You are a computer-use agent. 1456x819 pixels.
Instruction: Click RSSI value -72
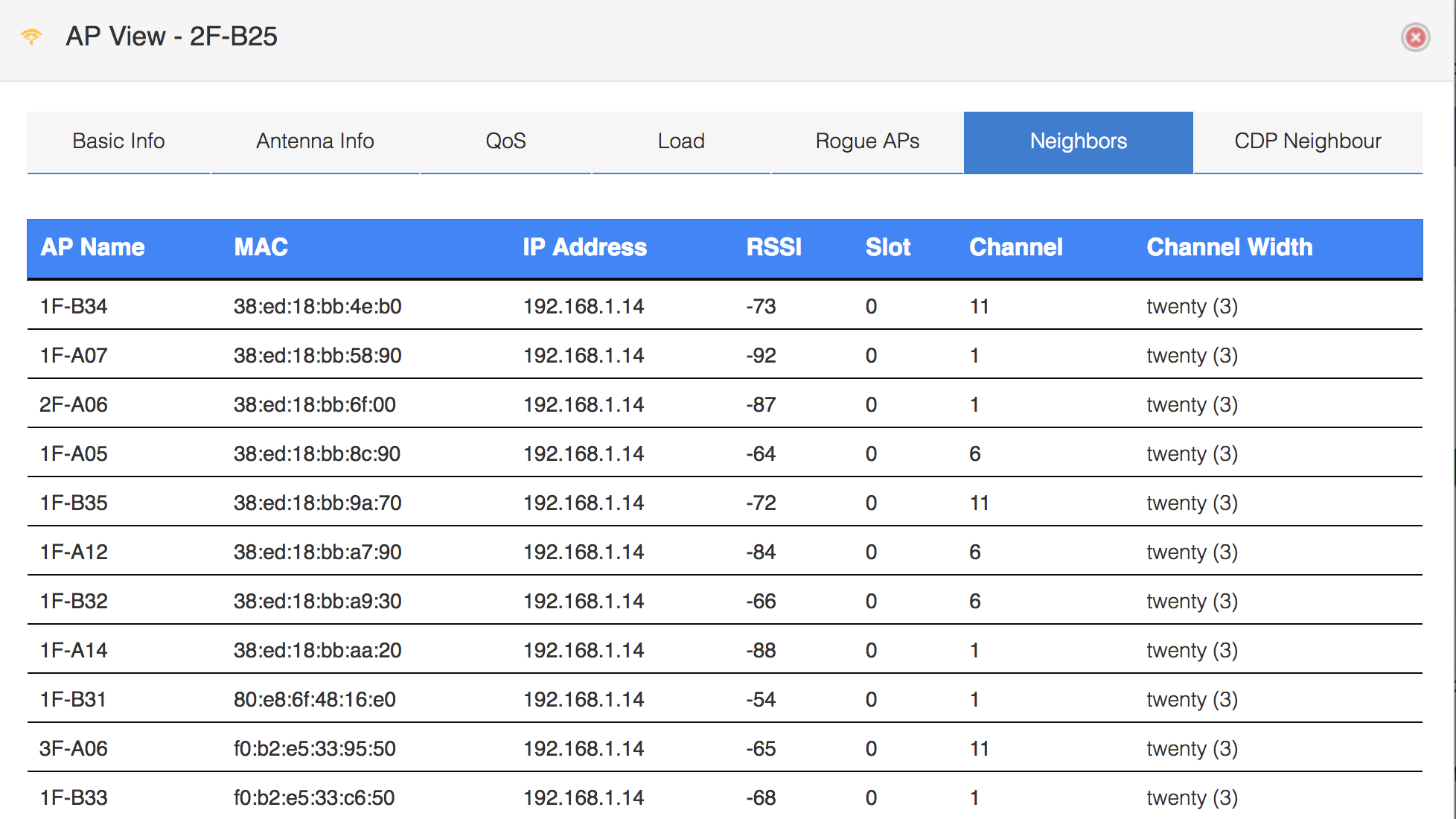(761, 503)
